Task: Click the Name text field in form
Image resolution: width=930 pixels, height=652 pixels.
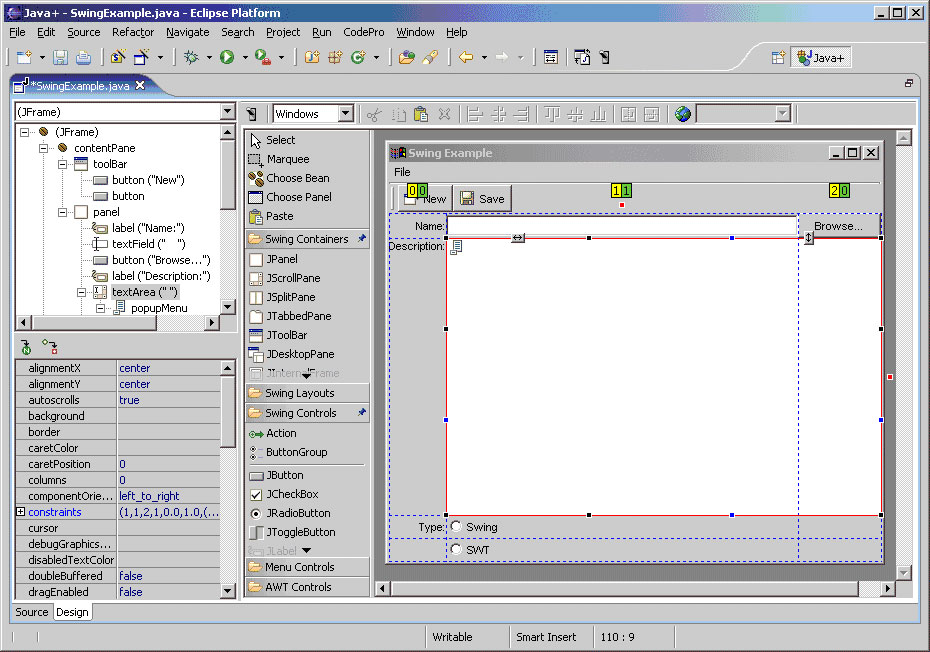Action: pyautogui.click(x=622, y=226)
